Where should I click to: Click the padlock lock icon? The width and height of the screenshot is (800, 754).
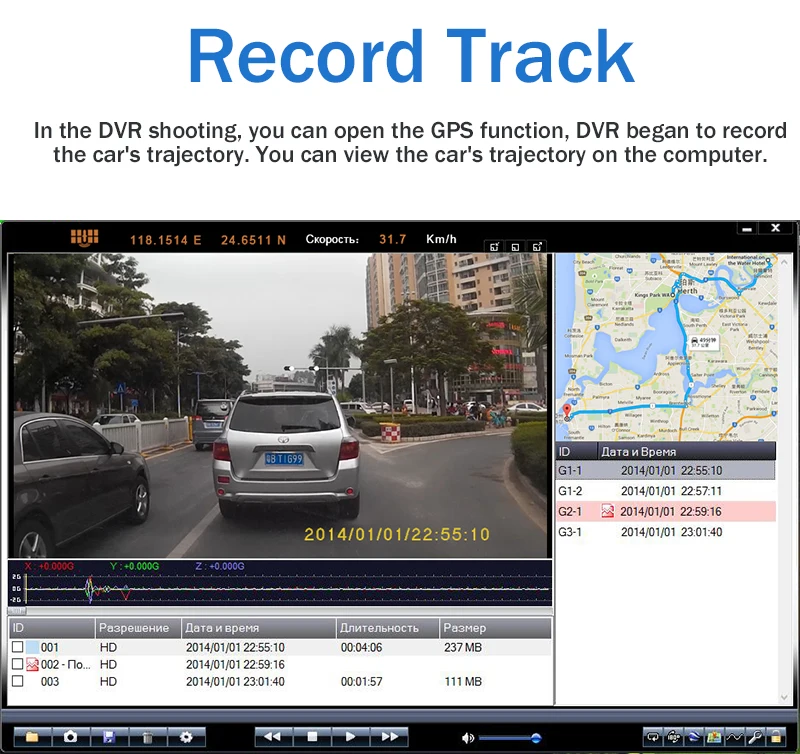point(776,737)
